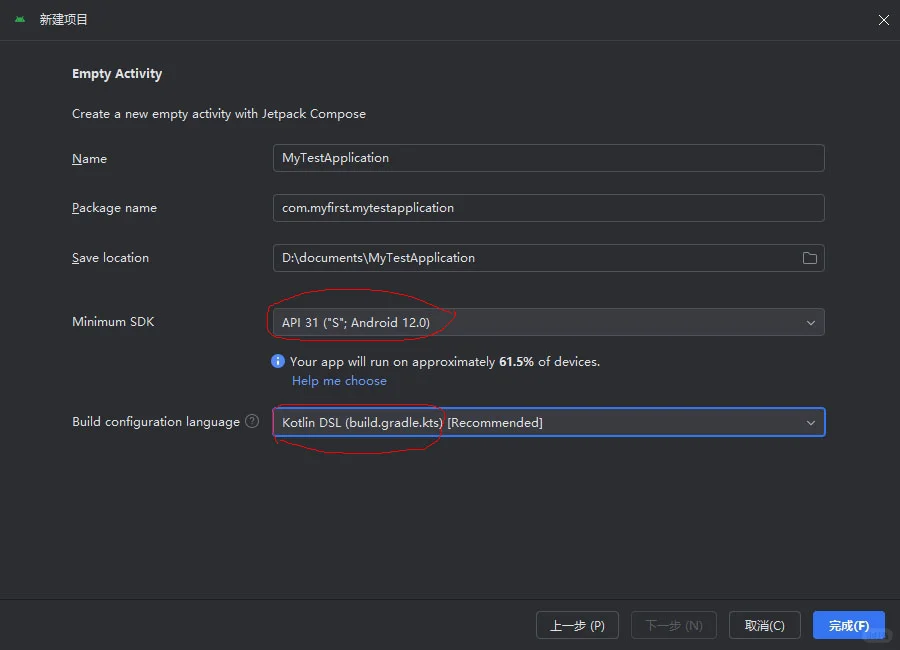Screen dimensions: 900x650
Task: Expand the Minimum SDK chevron arrow
Action: [811, 323]
